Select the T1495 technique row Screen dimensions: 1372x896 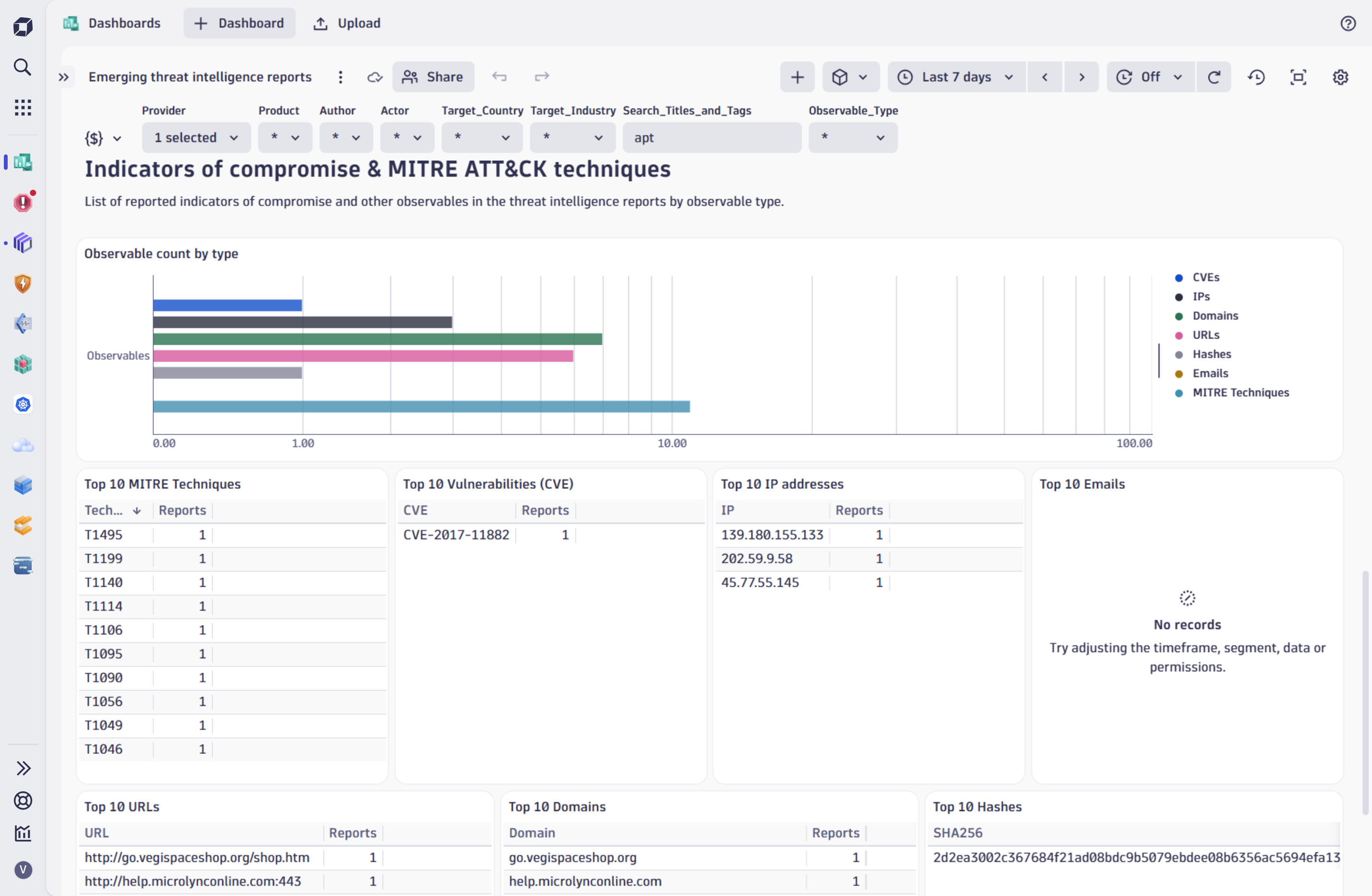pyautogui.click(x=232, y=534)
